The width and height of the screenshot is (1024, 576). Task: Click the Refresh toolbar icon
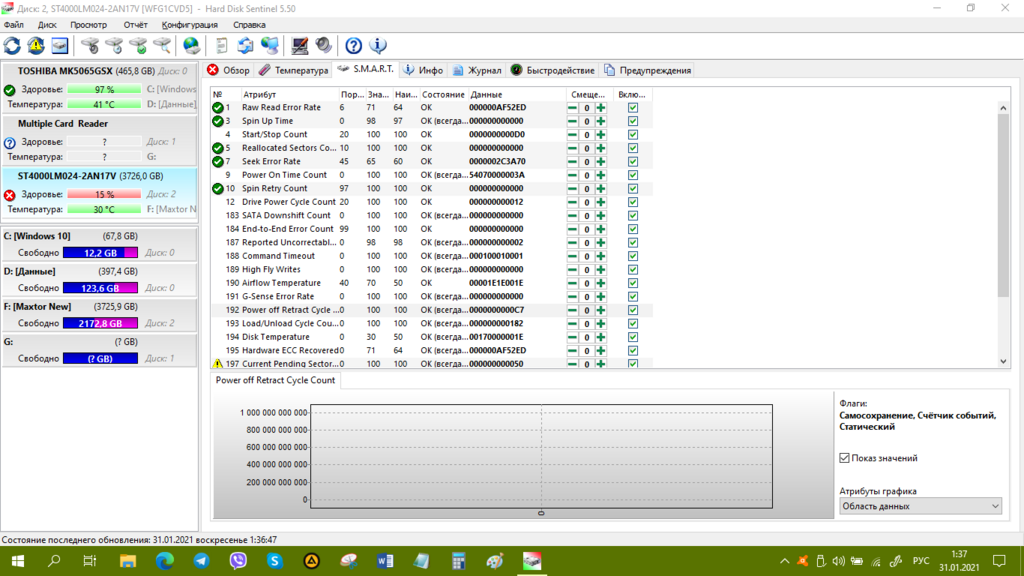12,46
